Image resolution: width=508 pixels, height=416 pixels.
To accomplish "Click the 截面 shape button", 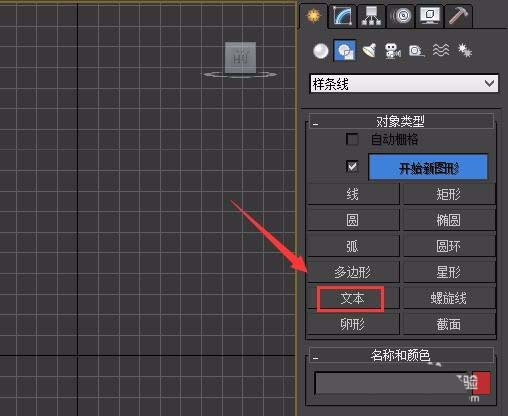I will pos(449,324).
